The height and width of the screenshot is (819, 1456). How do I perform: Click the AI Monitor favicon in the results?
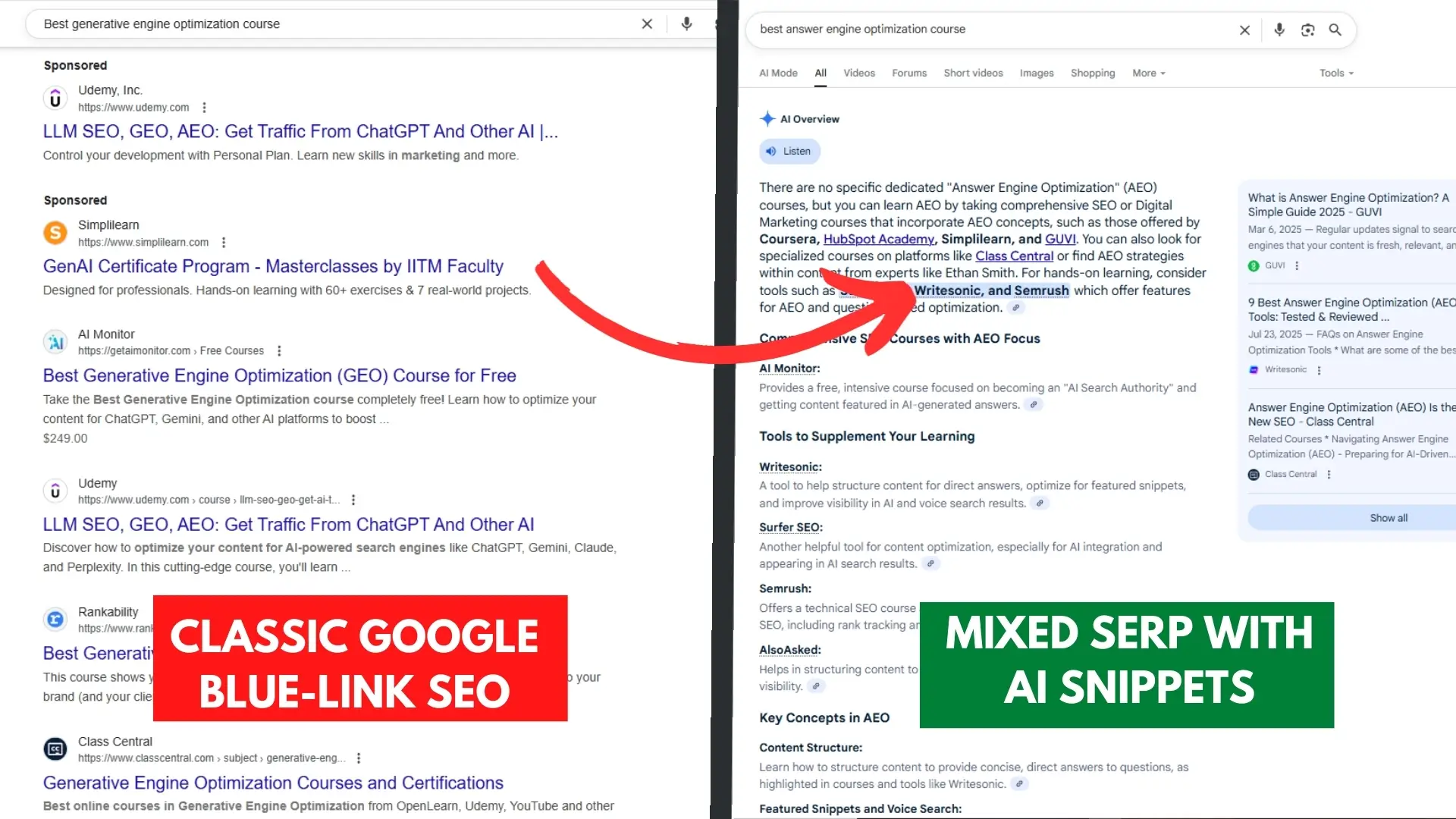click(x=55, y=342)
